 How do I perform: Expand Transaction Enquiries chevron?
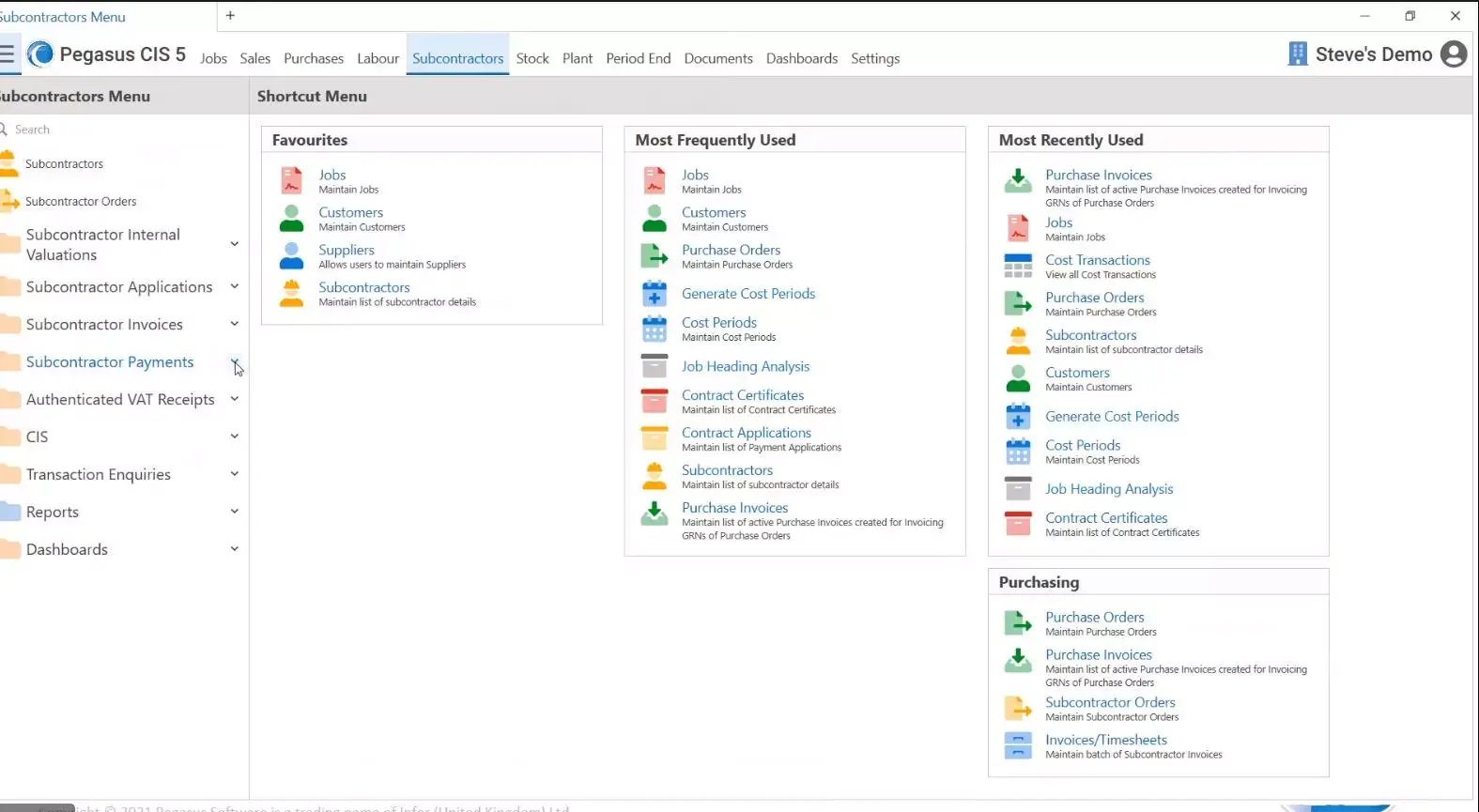[235, 474]
